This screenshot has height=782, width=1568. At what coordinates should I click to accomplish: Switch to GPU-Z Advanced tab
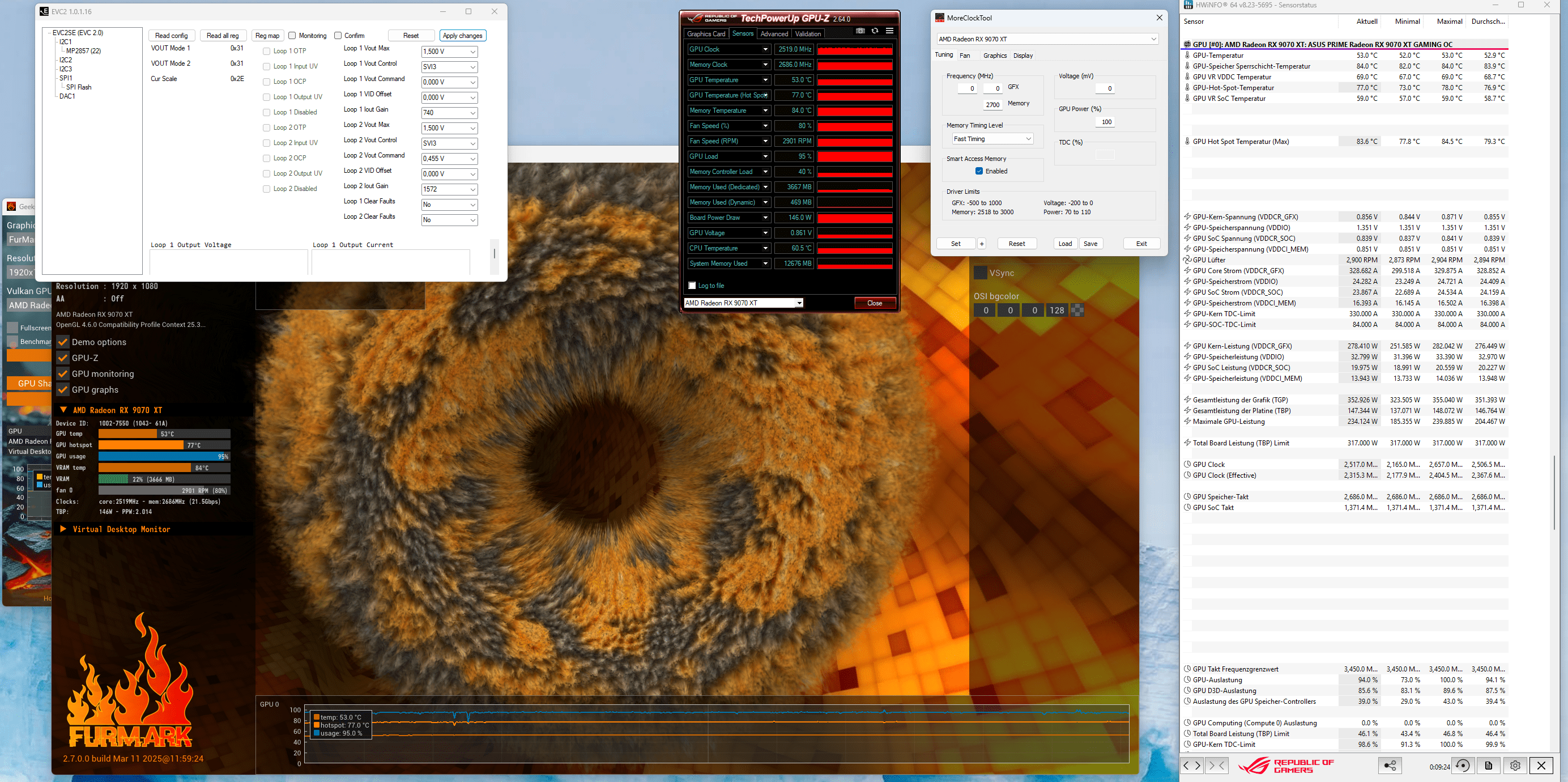coord(774,34)
